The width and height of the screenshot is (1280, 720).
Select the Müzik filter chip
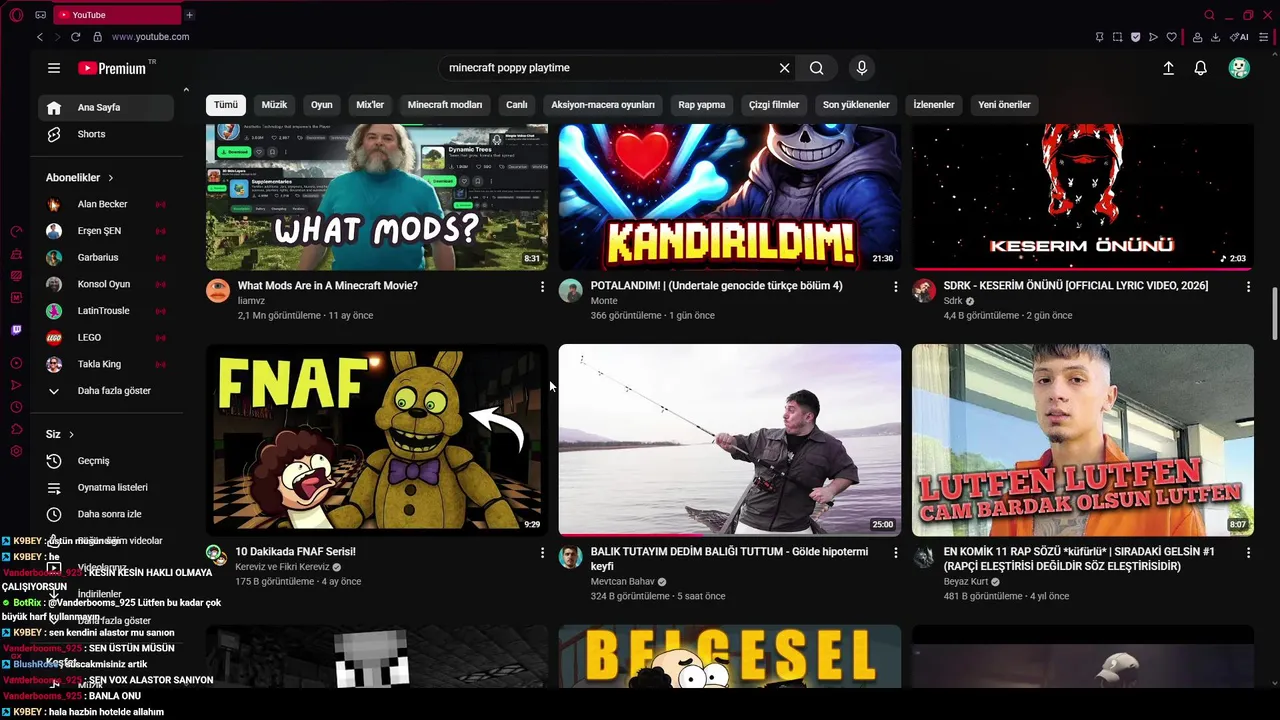point(274,105)
